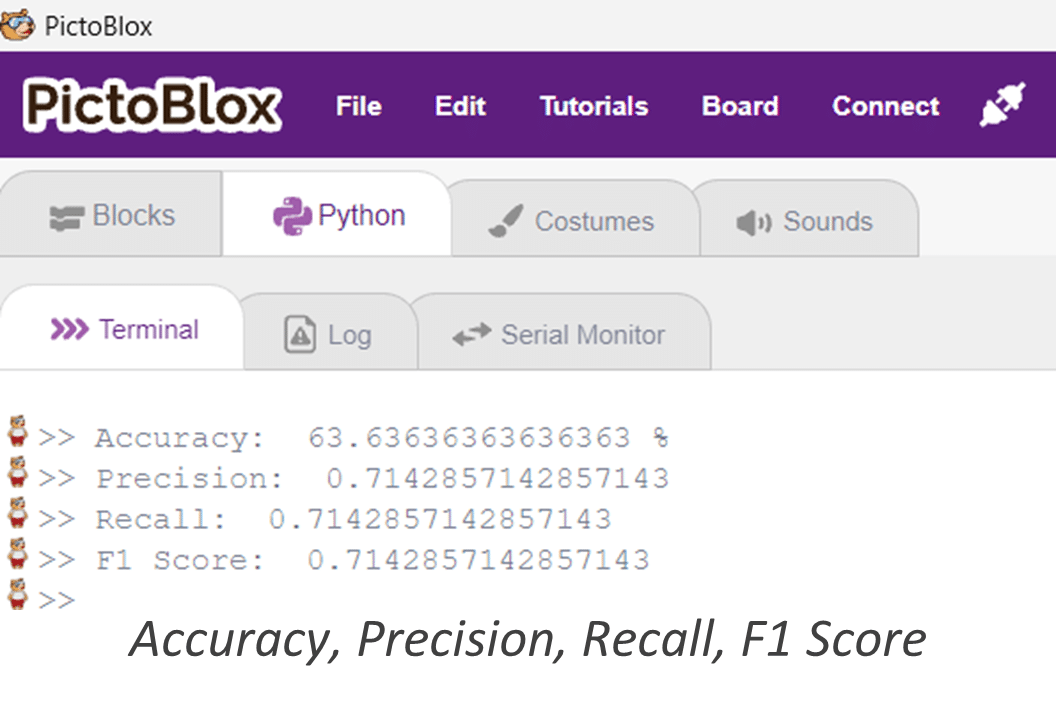Click the Blocks tab icon
The height and width of the screenshot is (715, 1056).
pos(66,217)
